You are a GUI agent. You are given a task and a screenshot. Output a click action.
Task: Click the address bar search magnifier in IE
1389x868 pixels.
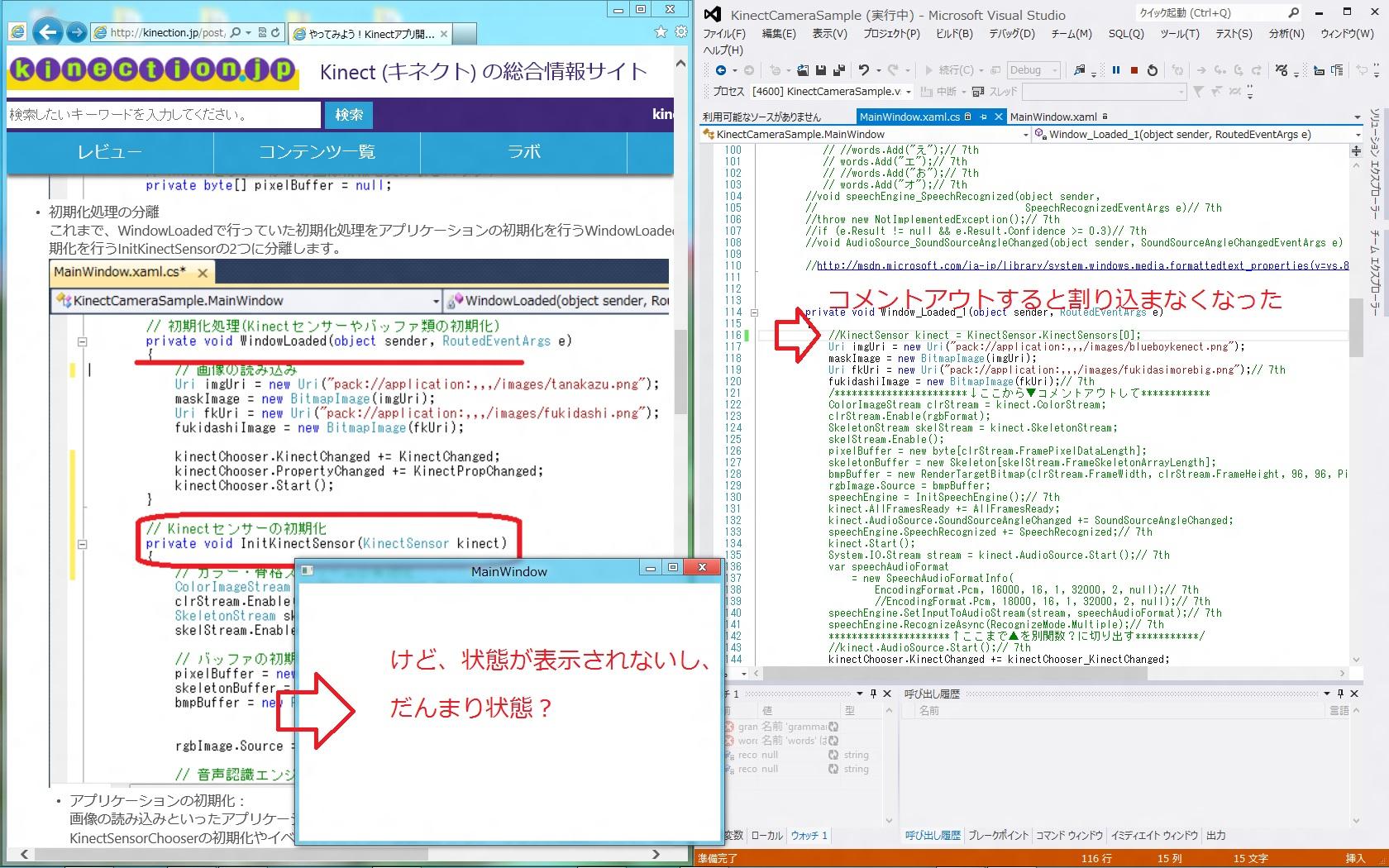(236, 32)
